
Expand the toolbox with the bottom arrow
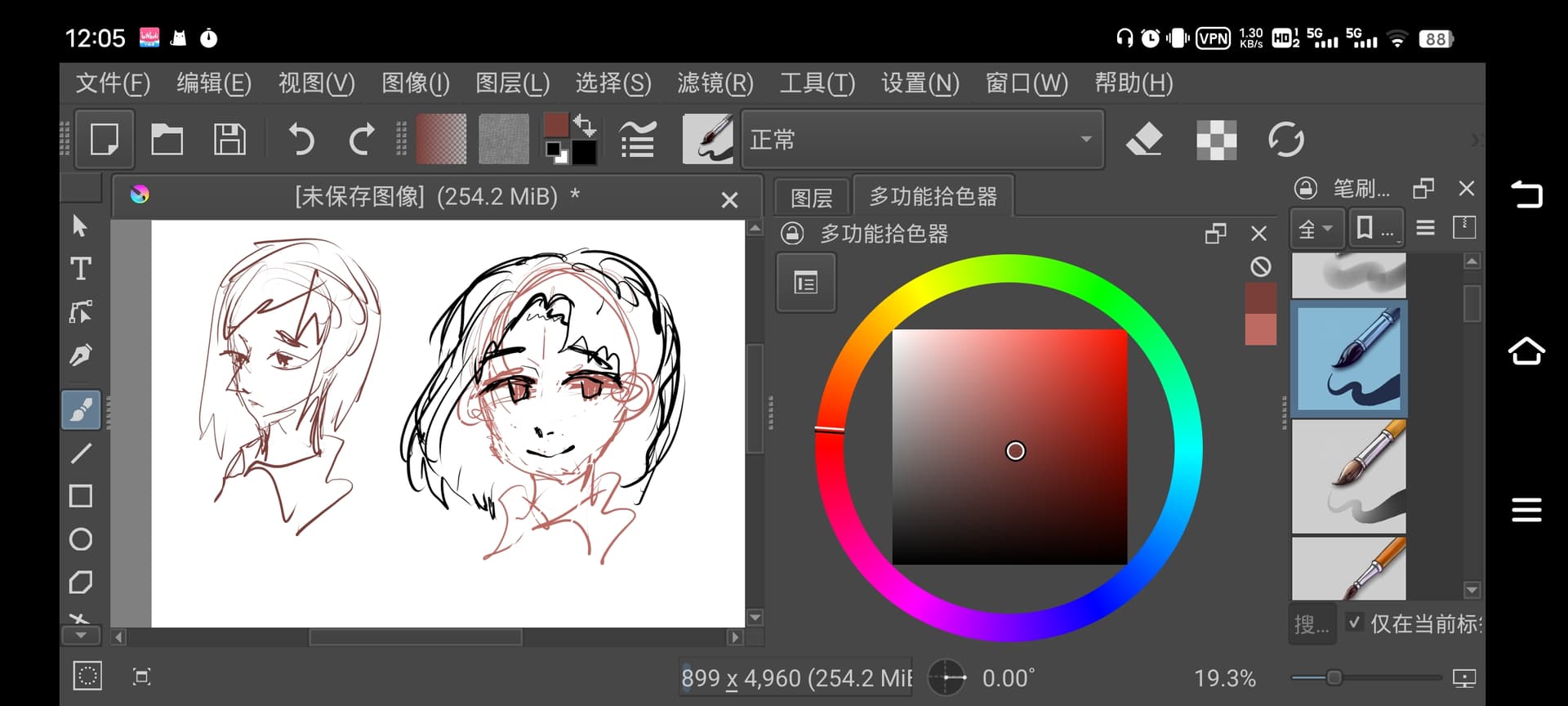(x=81, y=636)
